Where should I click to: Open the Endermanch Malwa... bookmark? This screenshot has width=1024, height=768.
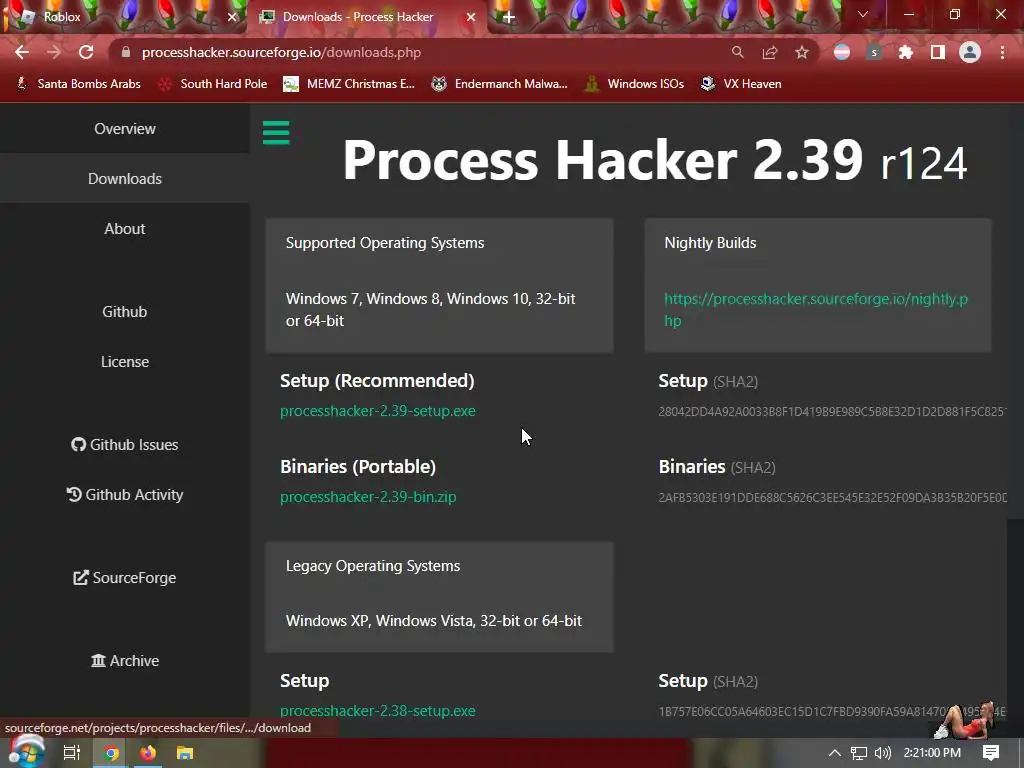[x=500, y=84]
